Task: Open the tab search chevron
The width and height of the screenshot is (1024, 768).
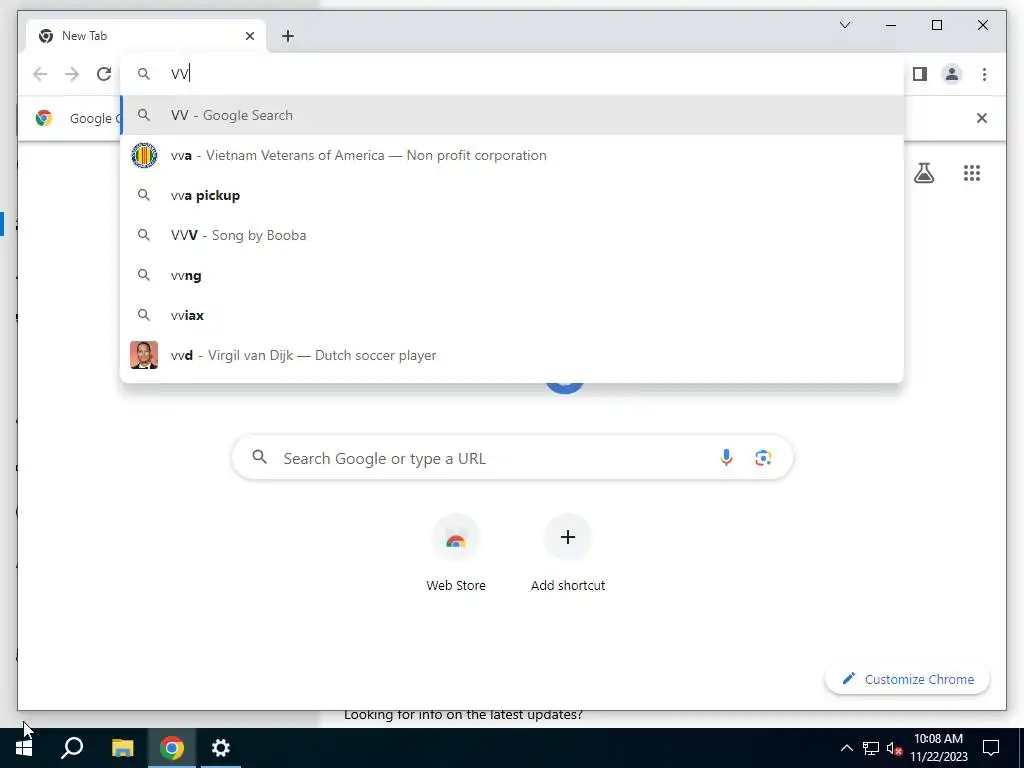Action: point(844,25)
